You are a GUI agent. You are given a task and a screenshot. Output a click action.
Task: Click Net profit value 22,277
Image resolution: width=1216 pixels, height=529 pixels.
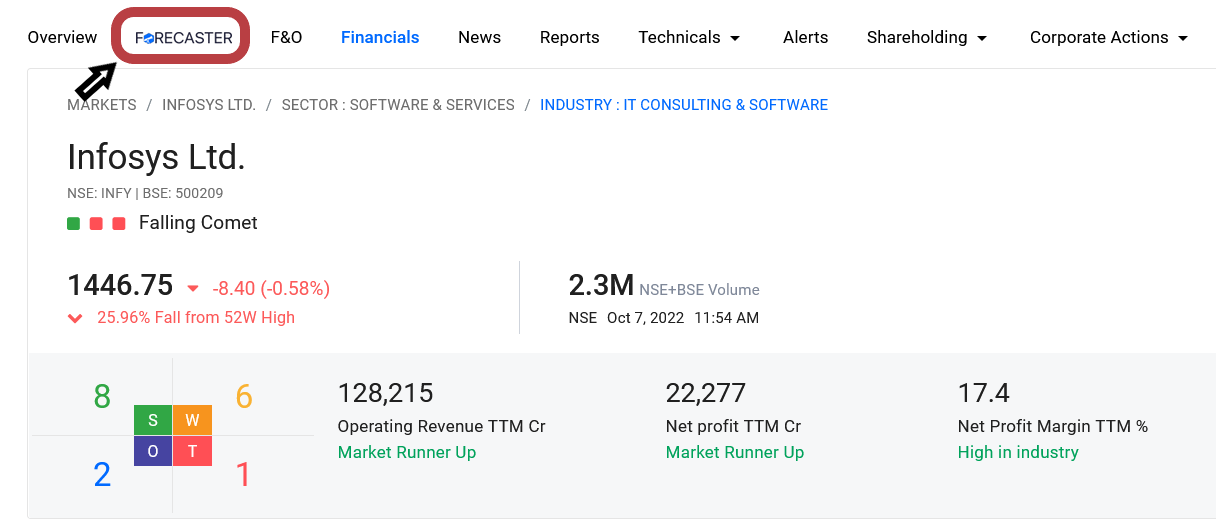[706, 393]
